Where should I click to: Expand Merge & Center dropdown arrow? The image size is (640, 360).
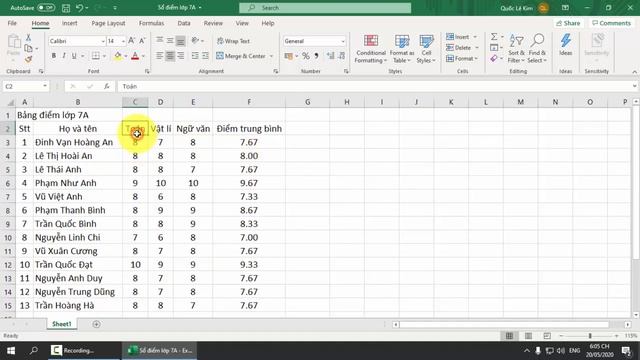[x=271, y=56]
